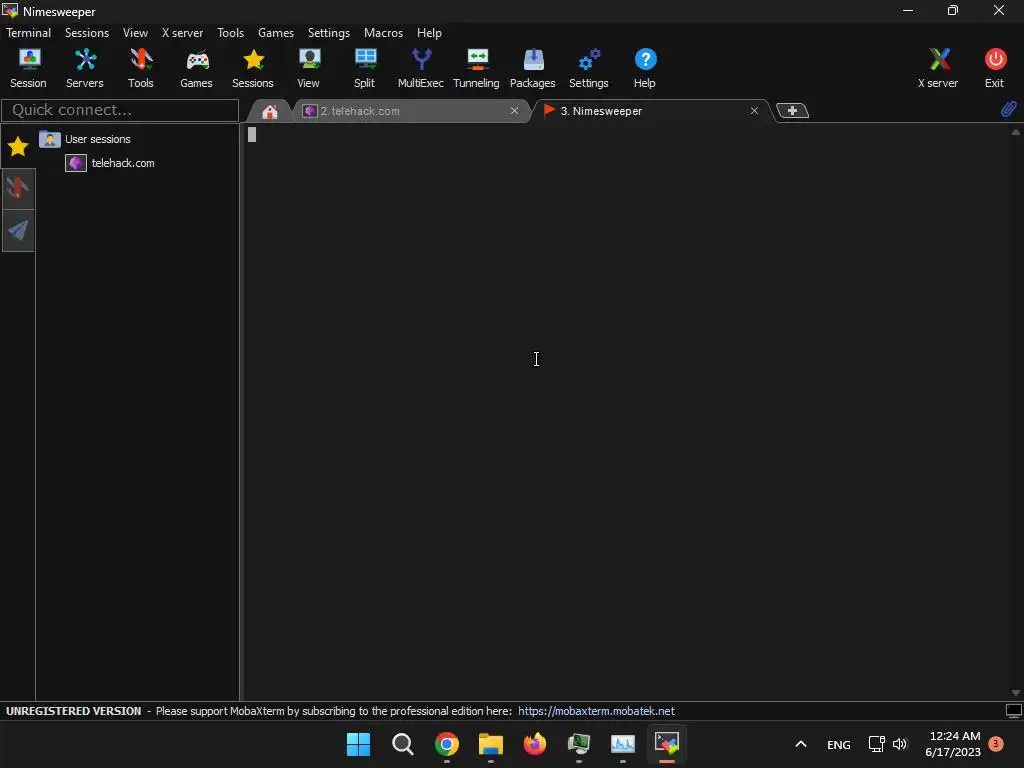Image resolution: width=1024 pixels, height=768 pixels.
Task: Open the clock showing 12:24 AM
Action: pyautogui.click(x=953, y=744)
